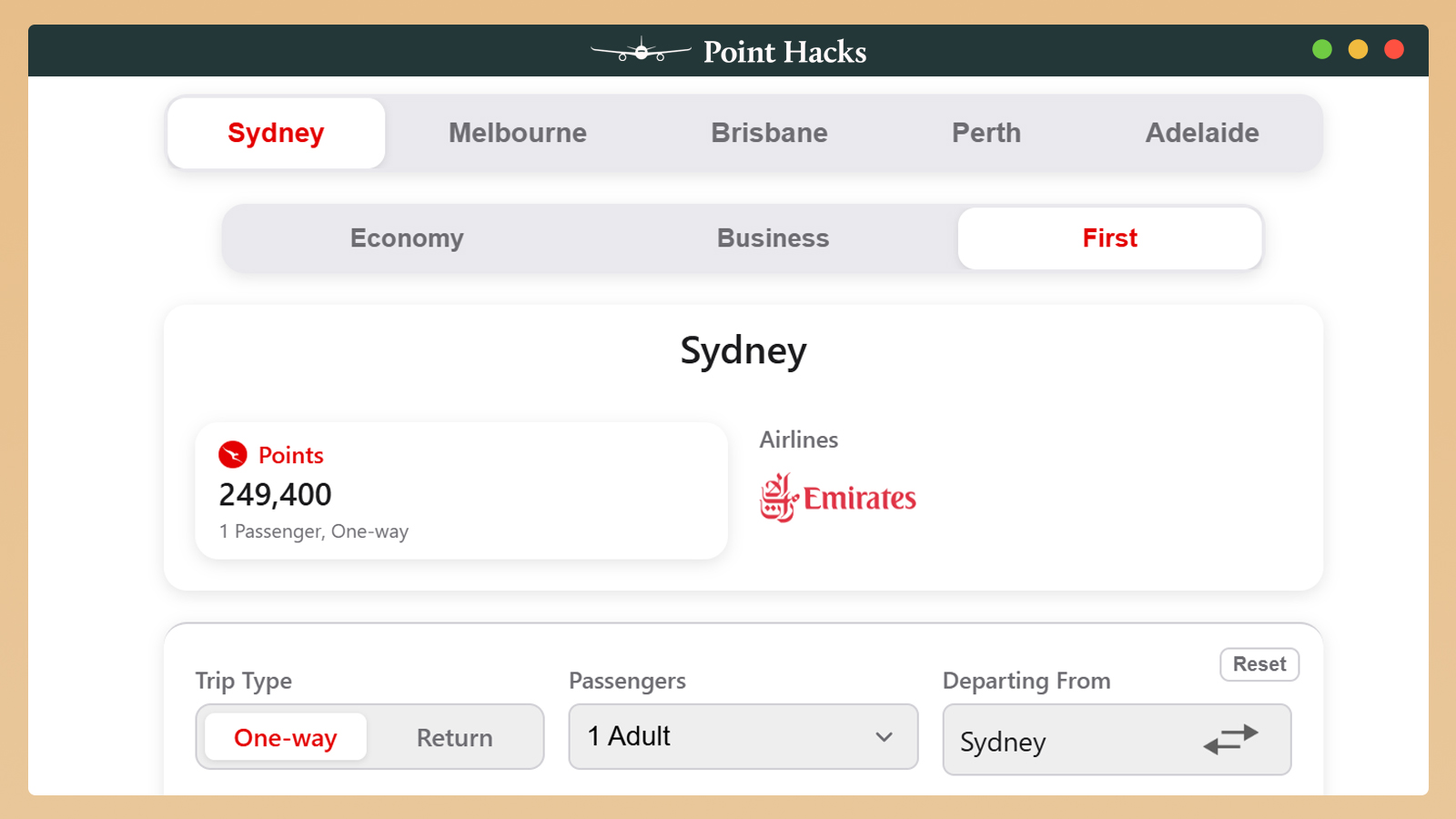
Task: Switch trip type to Return
Action: (x=454, y=737)
